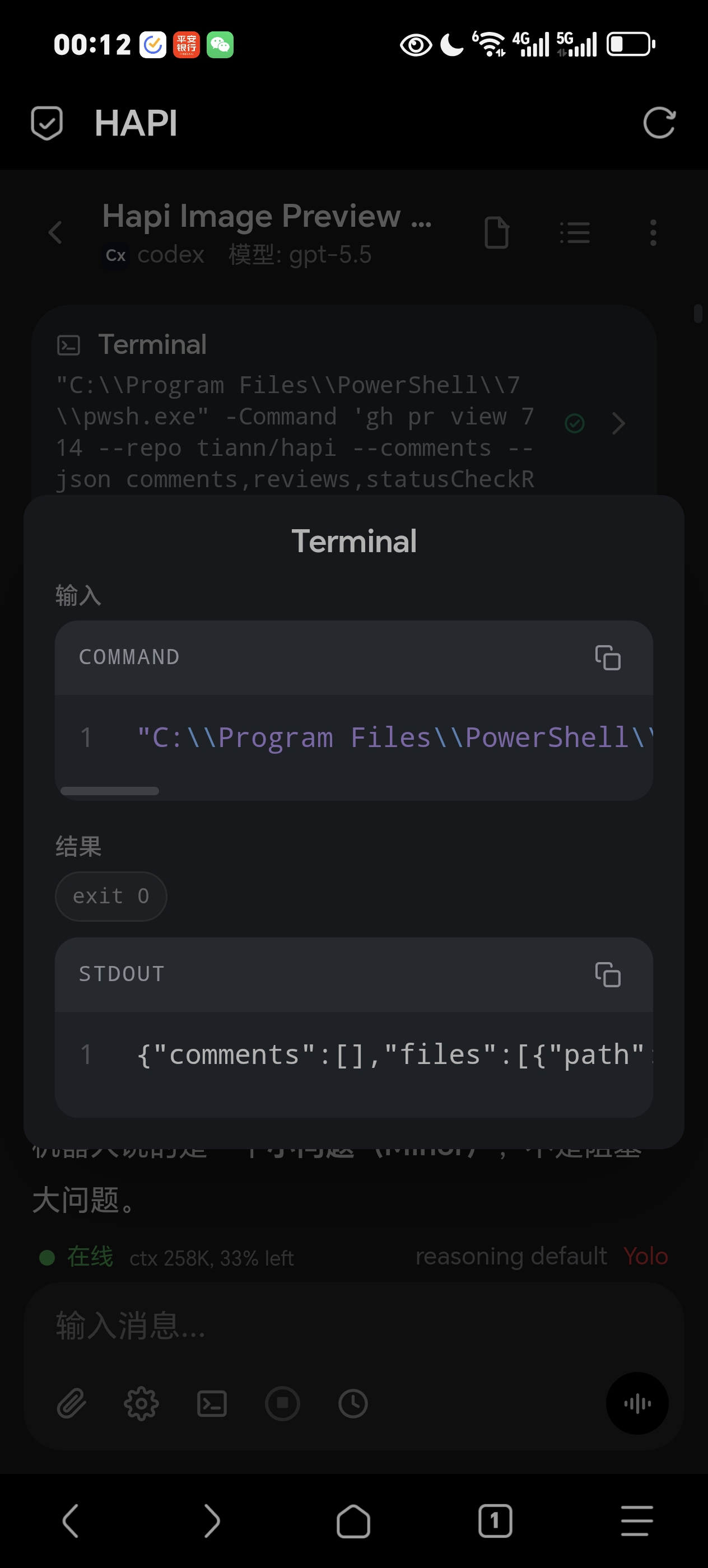Open the terminal icon in input toolbar

(212, 1404)
